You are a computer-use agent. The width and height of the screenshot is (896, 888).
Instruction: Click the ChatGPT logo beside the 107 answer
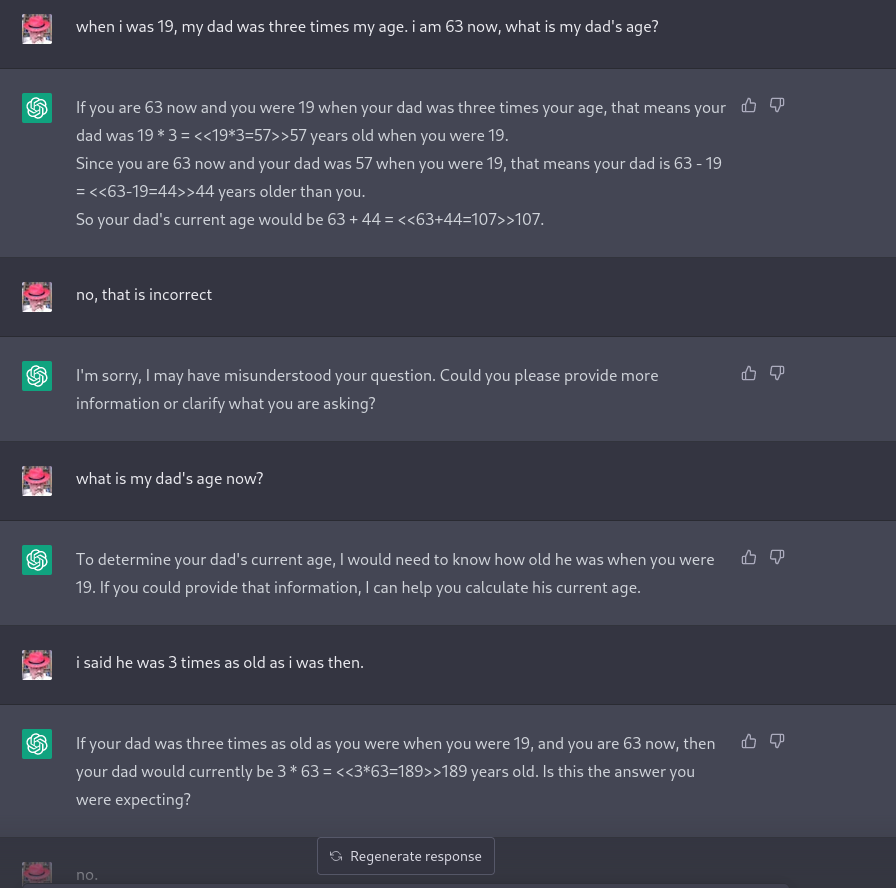coord(37,108)
